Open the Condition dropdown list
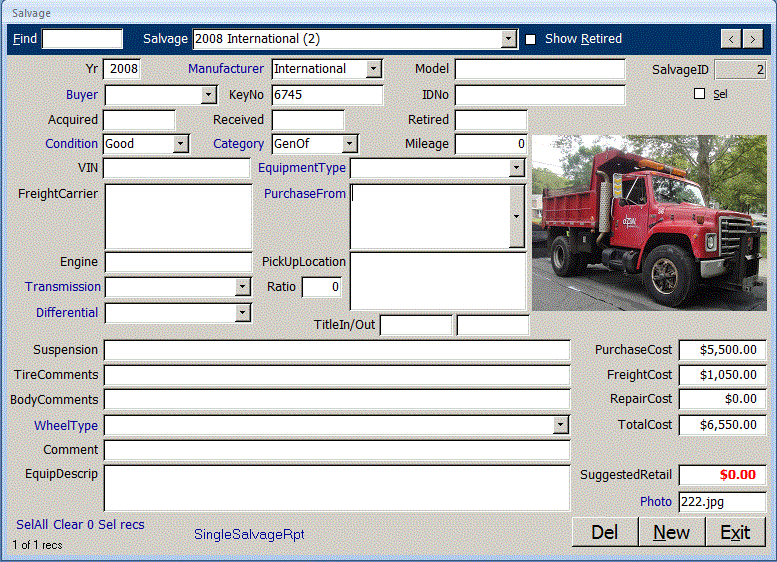The image size is (777, 562). pyautogui.click(x=181, y=144)
